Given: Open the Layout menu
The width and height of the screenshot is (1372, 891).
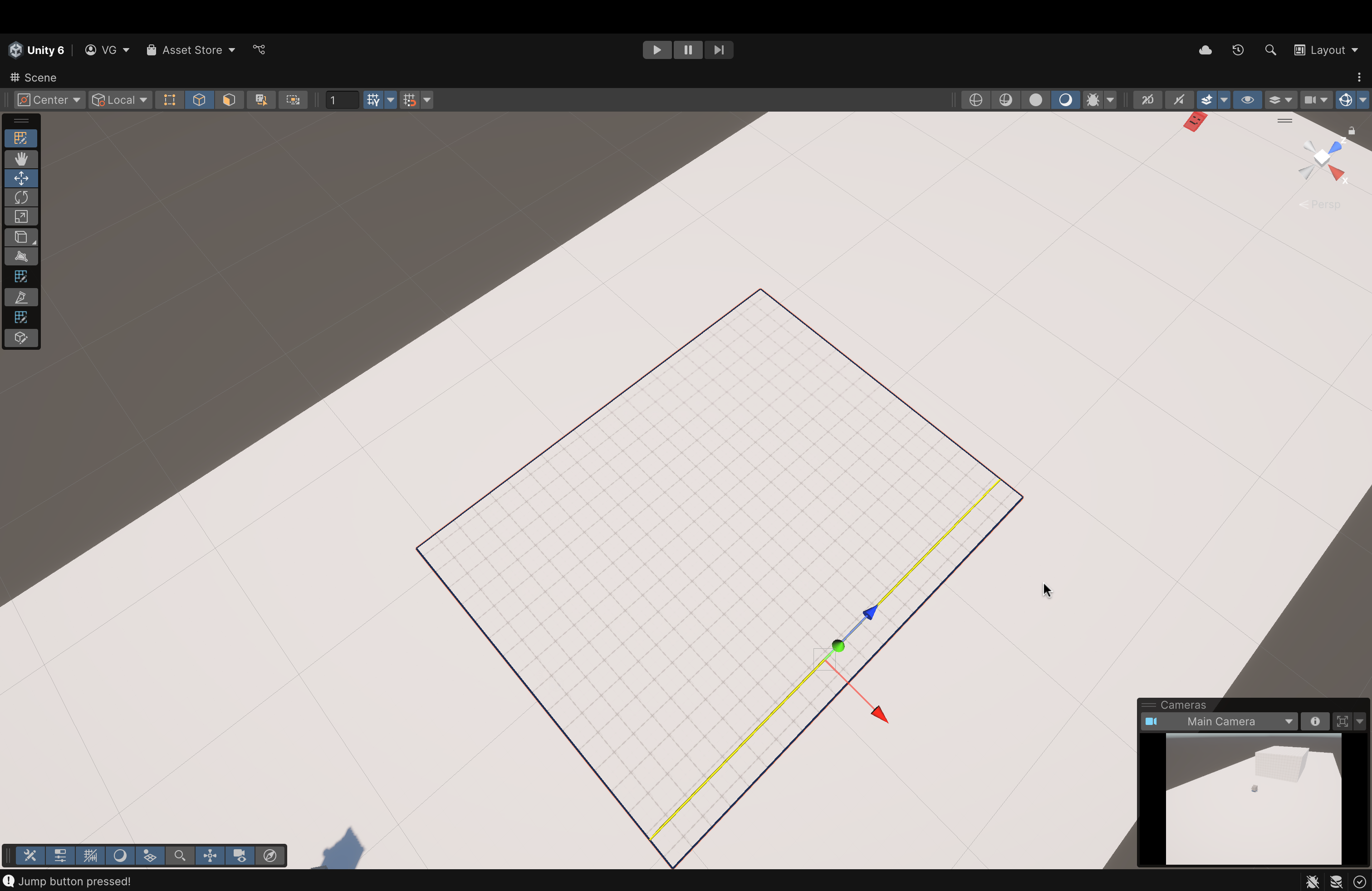Looking at the screenshot, I should pos(1326,50).
